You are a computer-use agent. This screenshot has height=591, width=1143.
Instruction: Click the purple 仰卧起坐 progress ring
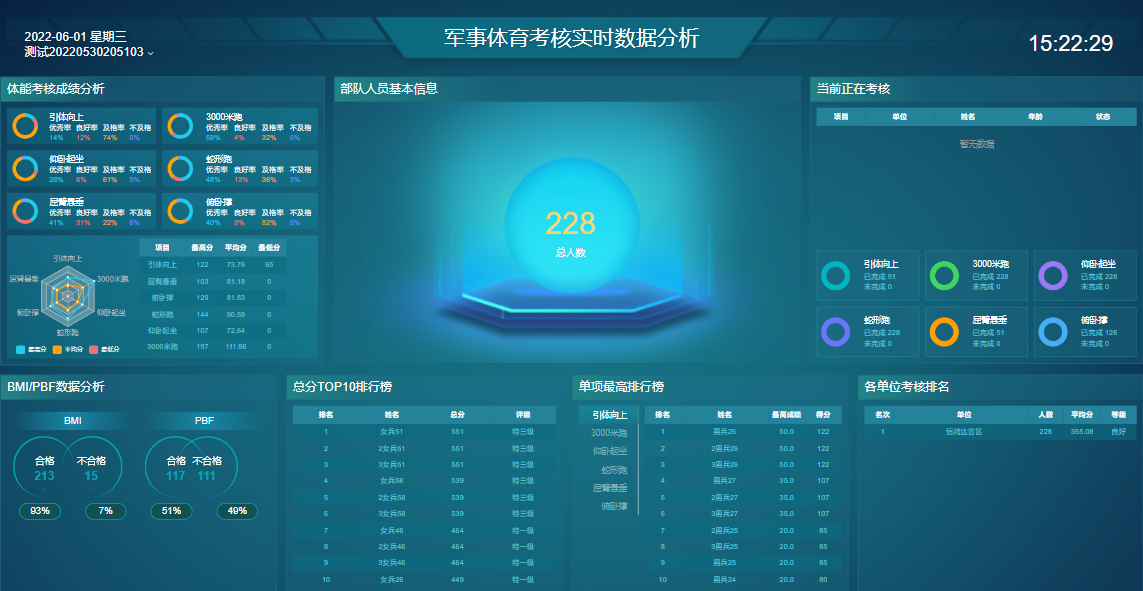click(1052, 275)
